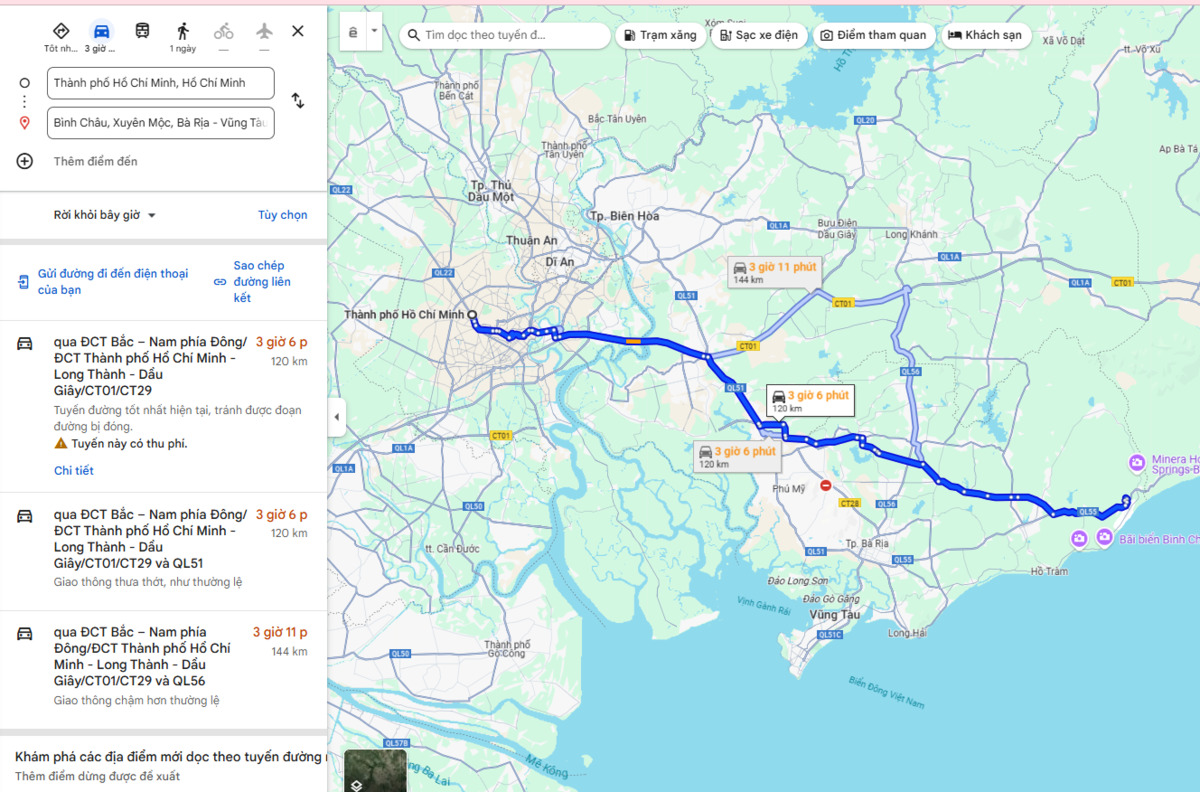Image resolution: width=1200 pixels, height=792 pixels.
Task: Click 'Sao chép đường liên kết'
Action: [262, 282]
